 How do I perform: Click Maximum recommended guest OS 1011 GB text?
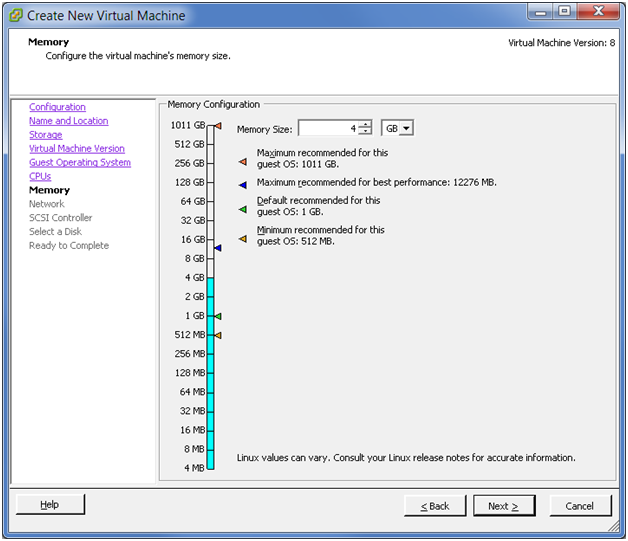(322, 159)
